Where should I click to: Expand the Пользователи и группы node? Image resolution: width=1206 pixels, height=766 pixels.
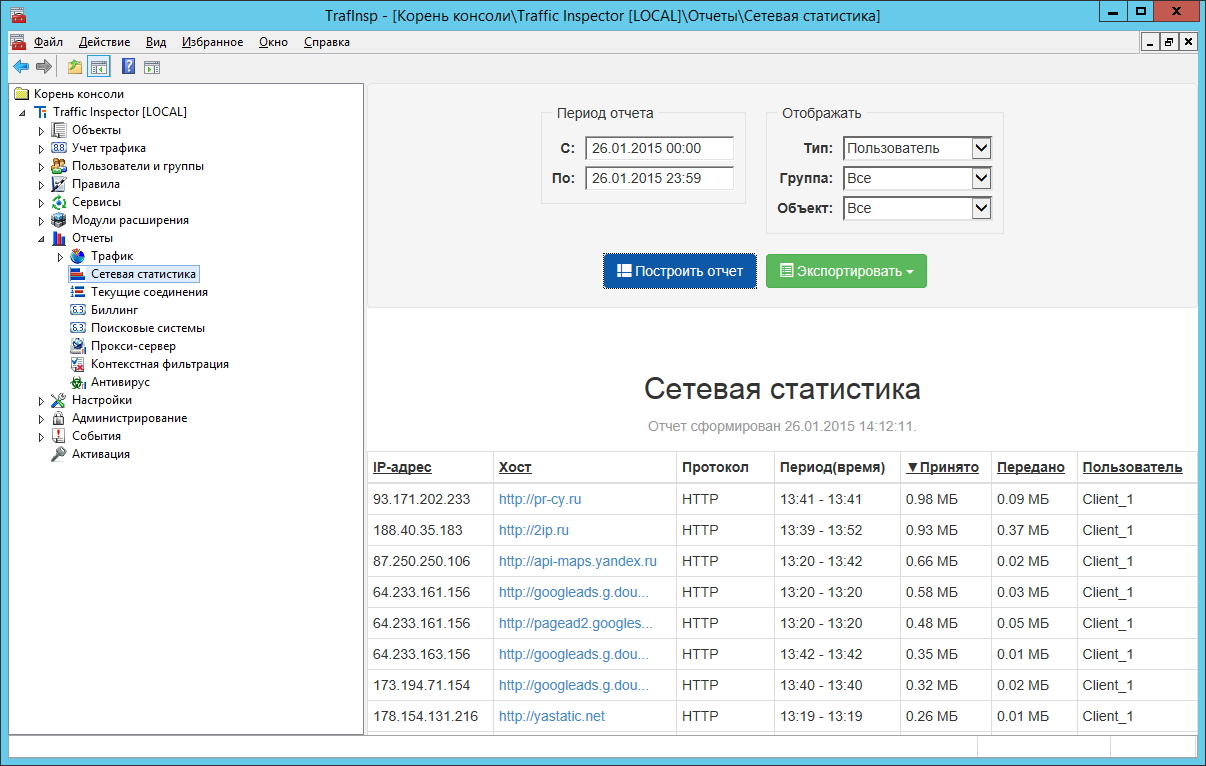tap(42, 167)
